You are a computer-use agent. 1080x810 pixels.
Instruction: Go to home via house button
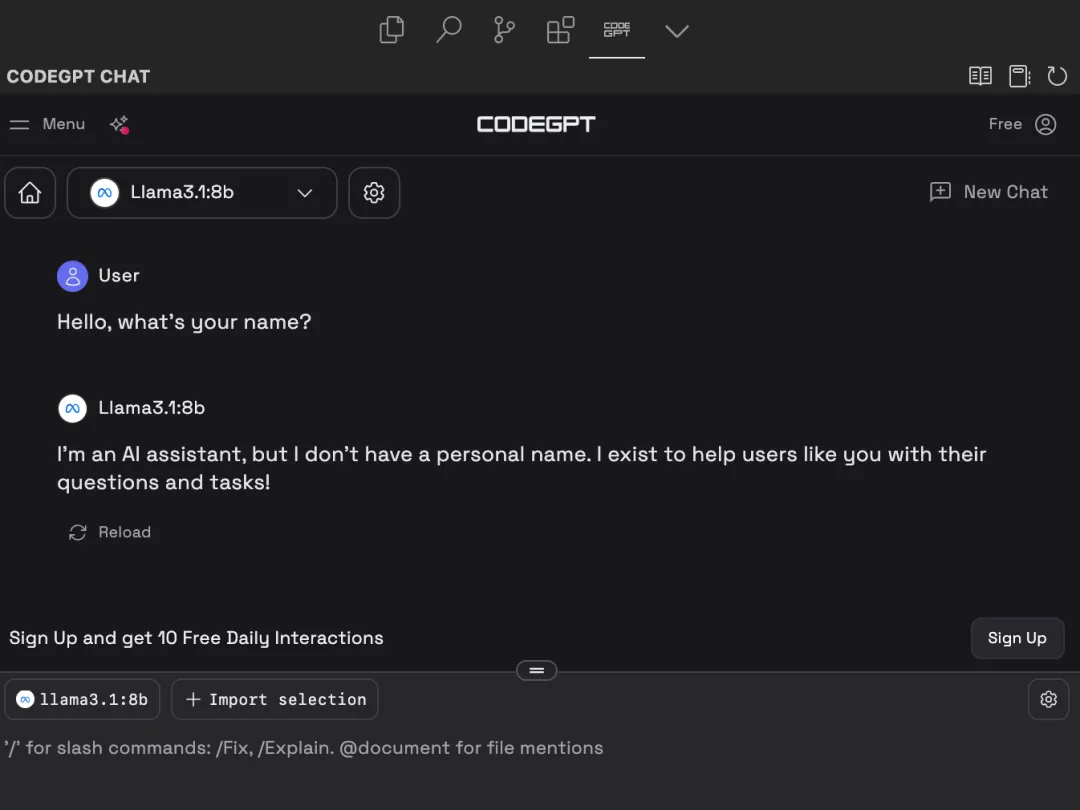[x=30, y=193]
